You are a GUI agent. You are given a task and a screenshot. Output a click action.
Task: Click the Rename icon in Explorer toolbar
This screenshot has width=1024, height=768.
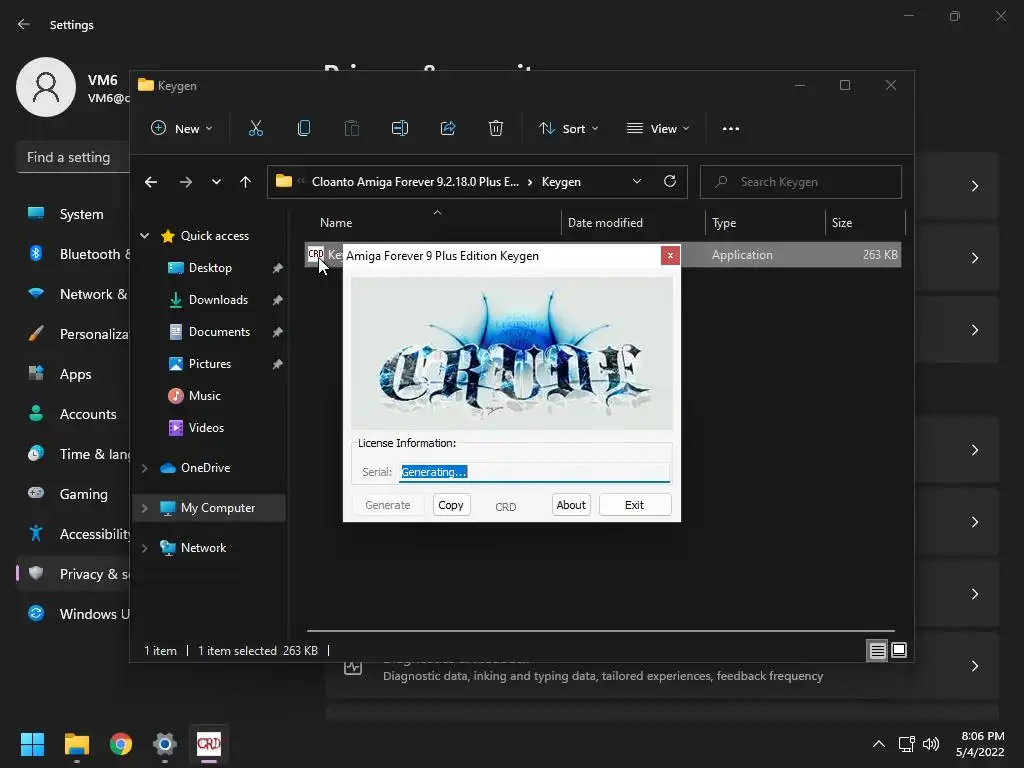pyautogui.click(x=400, y=129)
